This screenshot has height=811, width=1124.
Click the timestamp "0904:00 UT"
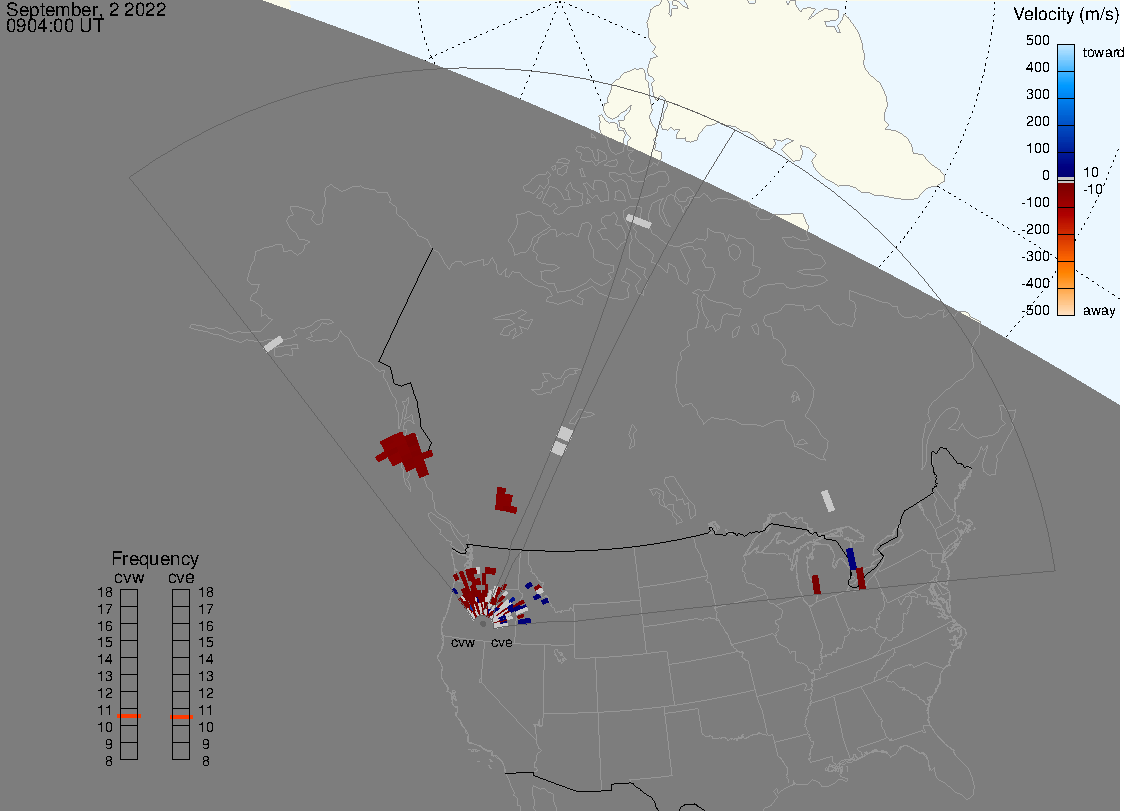point(54,26)
